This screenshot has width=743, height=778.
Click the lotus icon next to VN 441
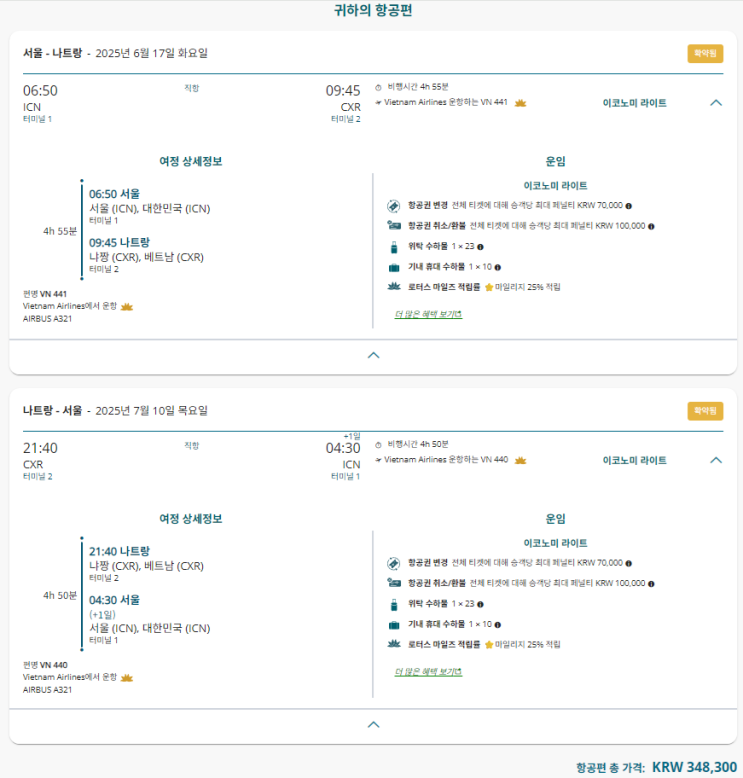pos(520,103)
